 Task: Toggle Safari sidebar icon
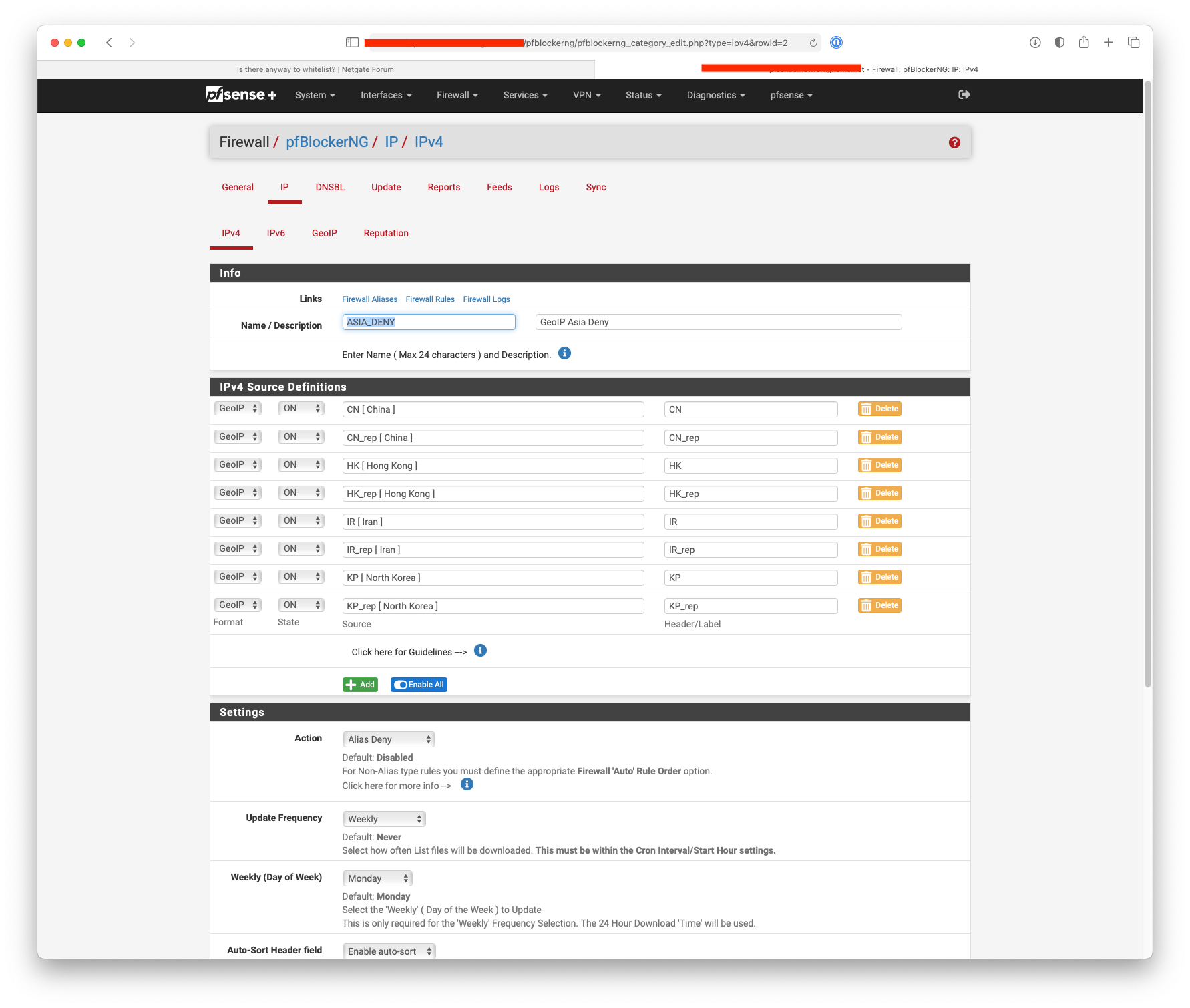352,43
